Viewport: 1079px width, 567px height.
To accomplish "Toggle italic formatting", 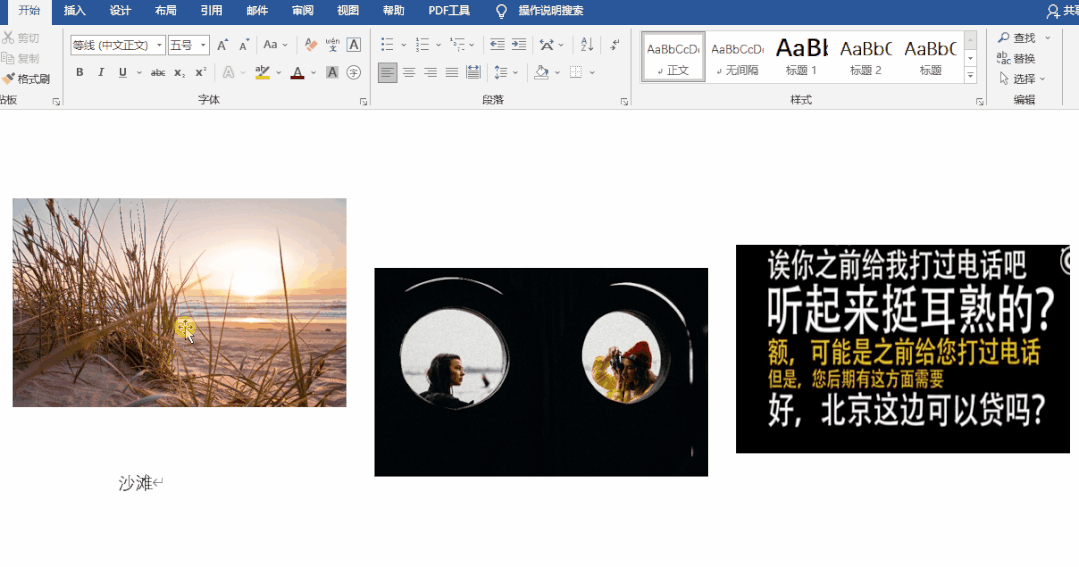I will pyautogui.click(x=101, y=73).
